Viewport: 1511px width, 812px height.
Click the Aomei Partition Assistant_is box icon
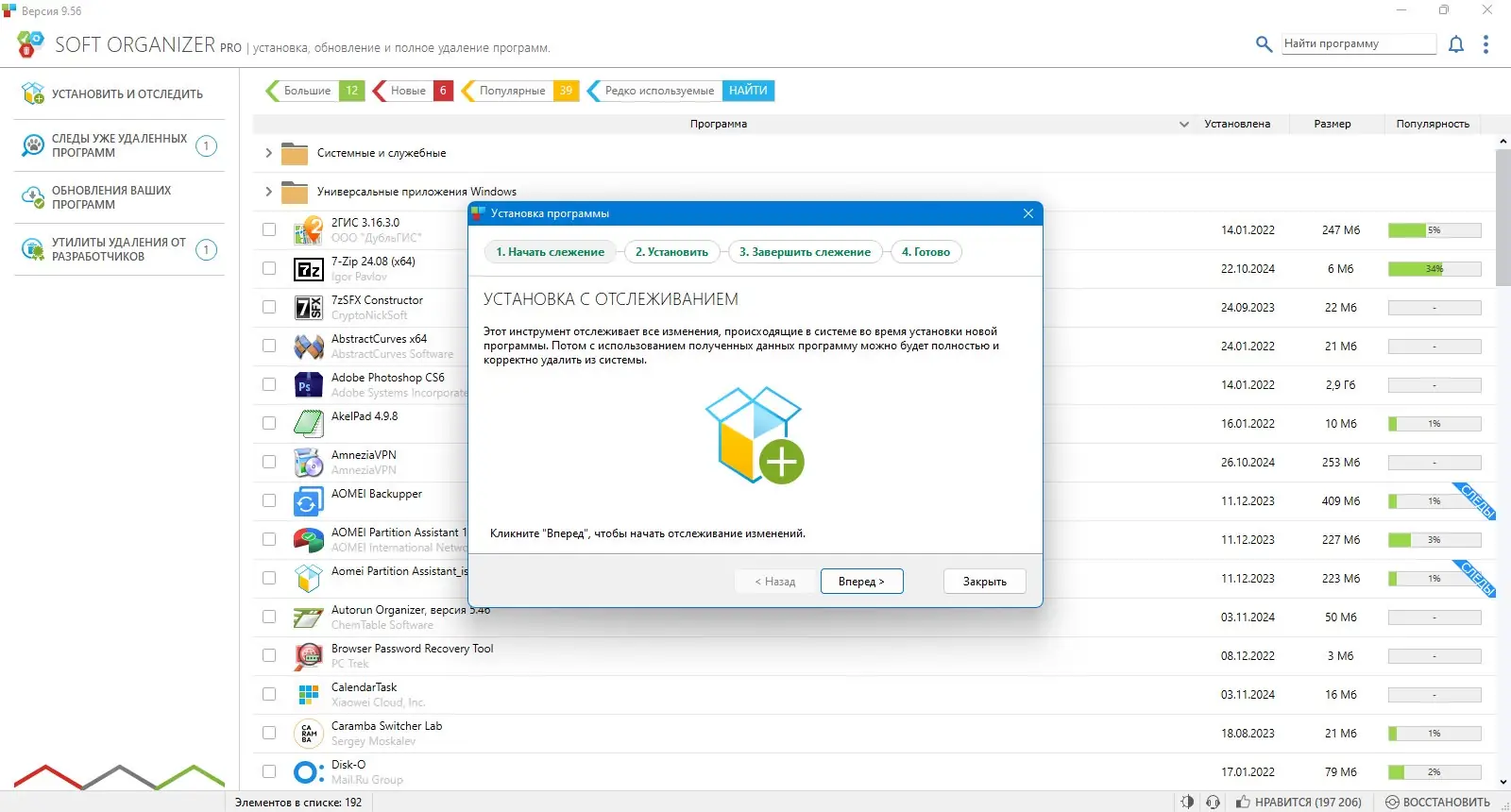pyautogui.click(x=308, y=579)
